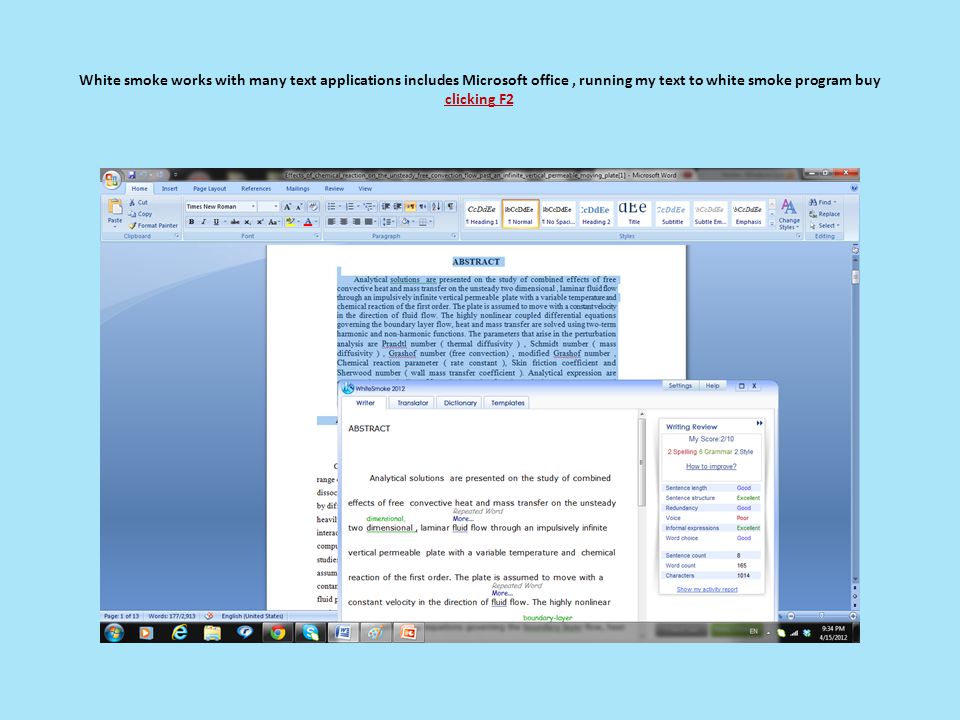Apply the Subtitle style
This screenshot has width=960, height=720.
(672, 214)
